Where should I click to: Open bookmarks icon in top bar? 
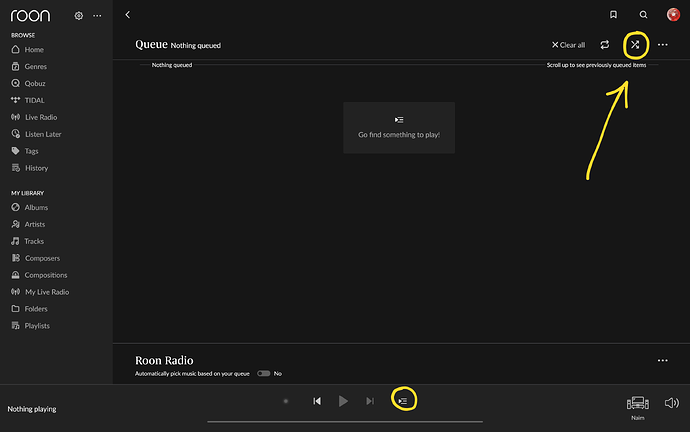click(613, 15)
